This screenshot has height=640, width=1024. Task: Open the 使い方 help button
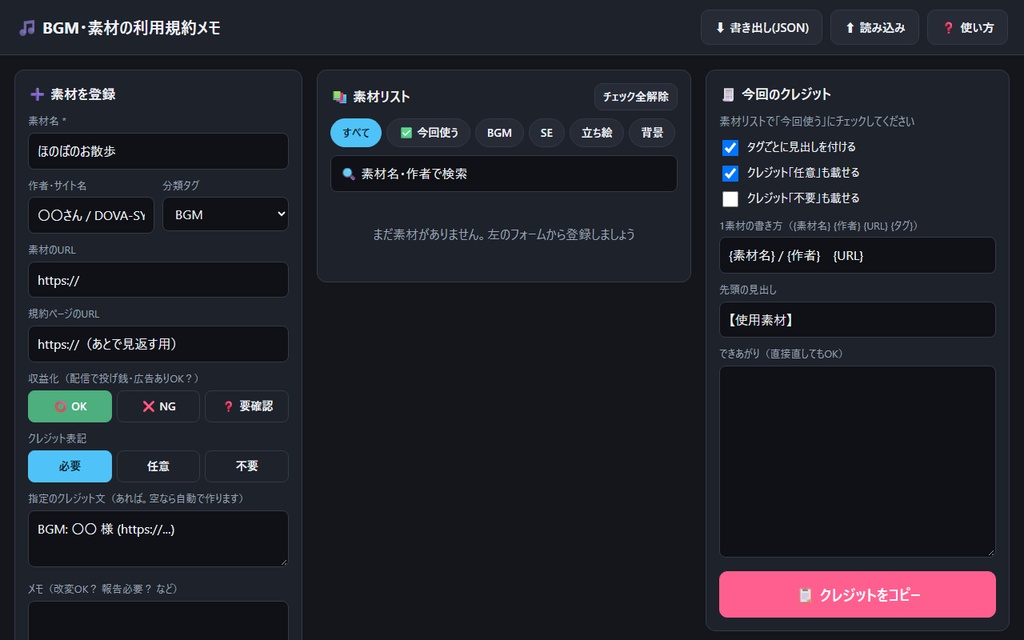[967, 27]
